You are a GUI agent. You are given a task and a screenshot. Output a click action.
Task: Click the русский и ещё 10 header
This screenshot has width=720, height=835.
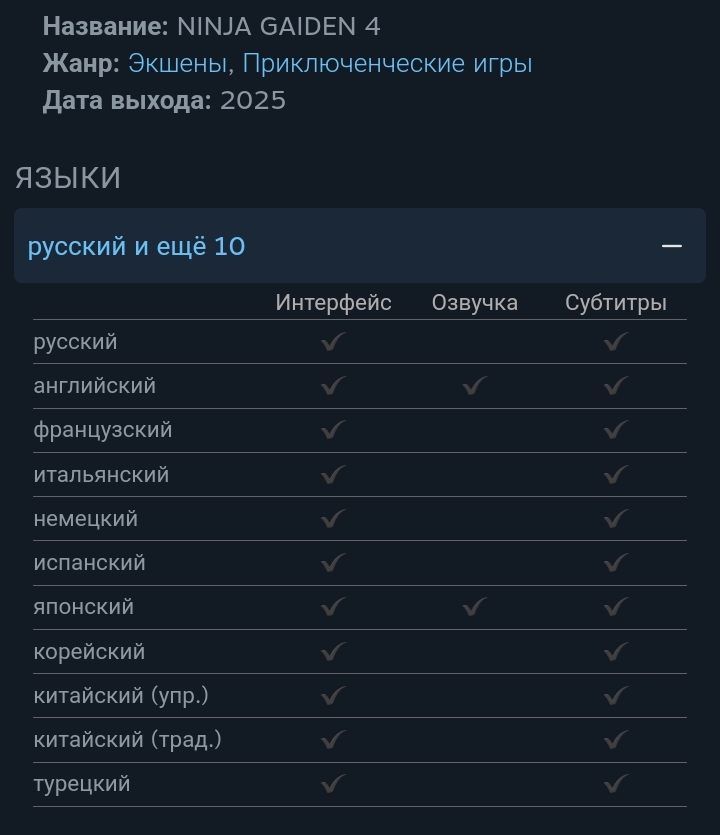(x=360, y=245)
